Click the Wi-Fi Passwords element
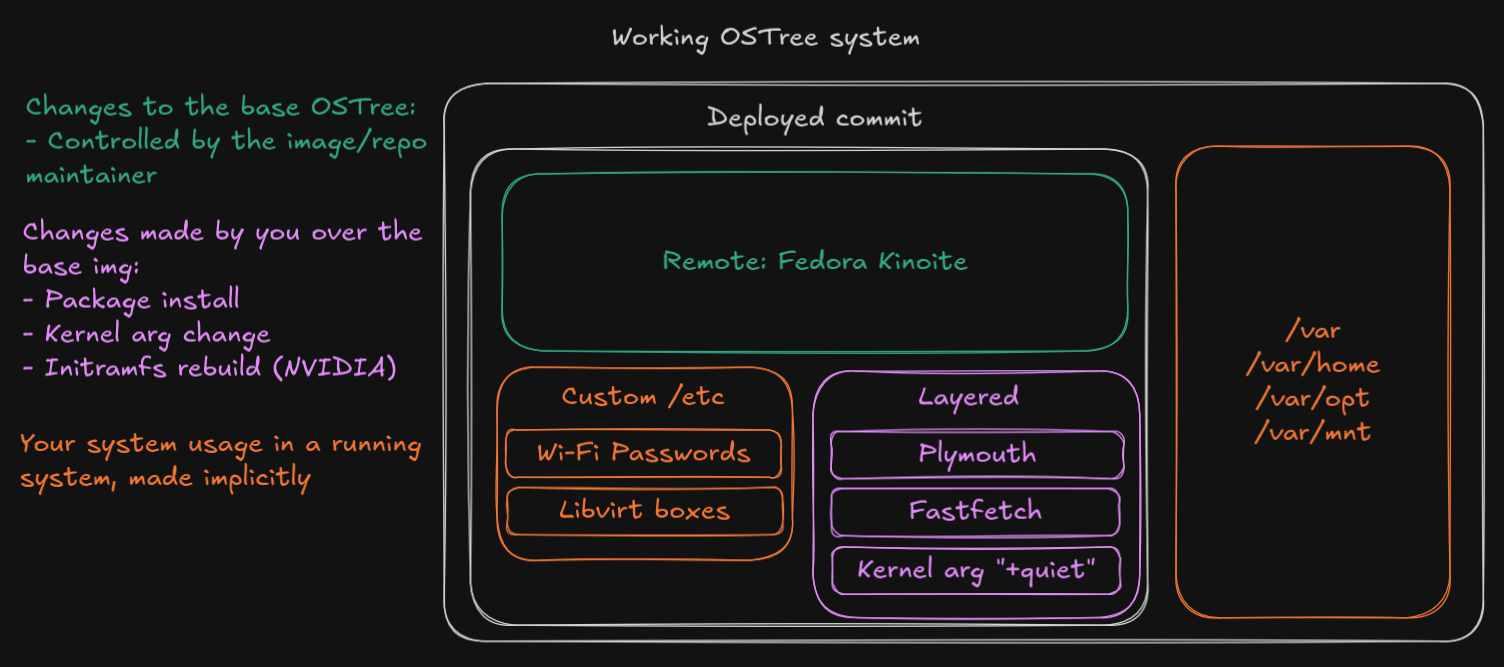The image size is (1504, 667). [x=643, y=453]
